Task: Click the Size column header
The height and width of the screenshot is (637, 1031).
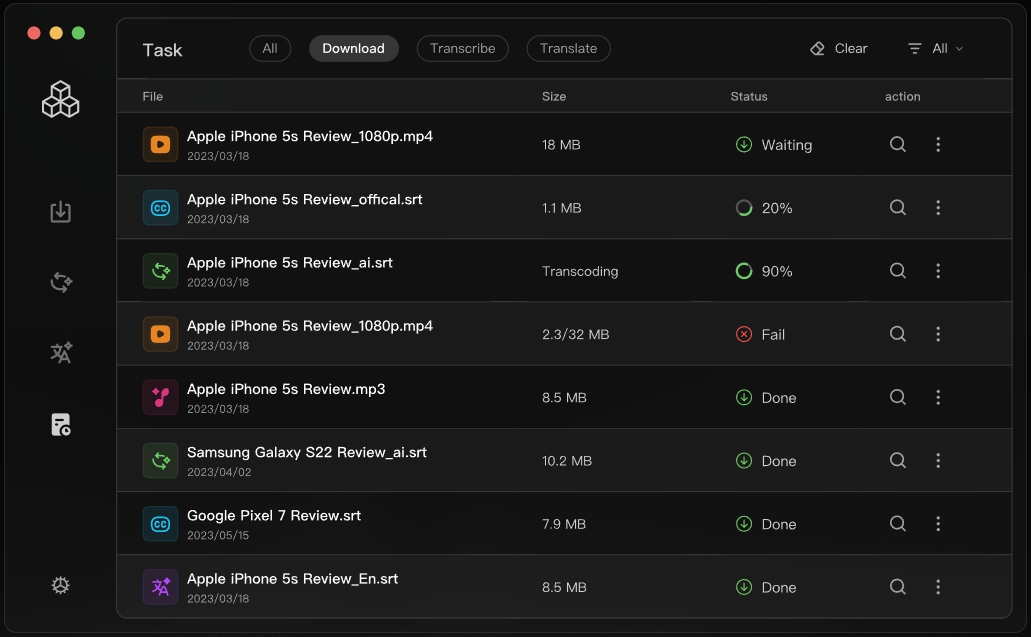Action: click(554, 96)
